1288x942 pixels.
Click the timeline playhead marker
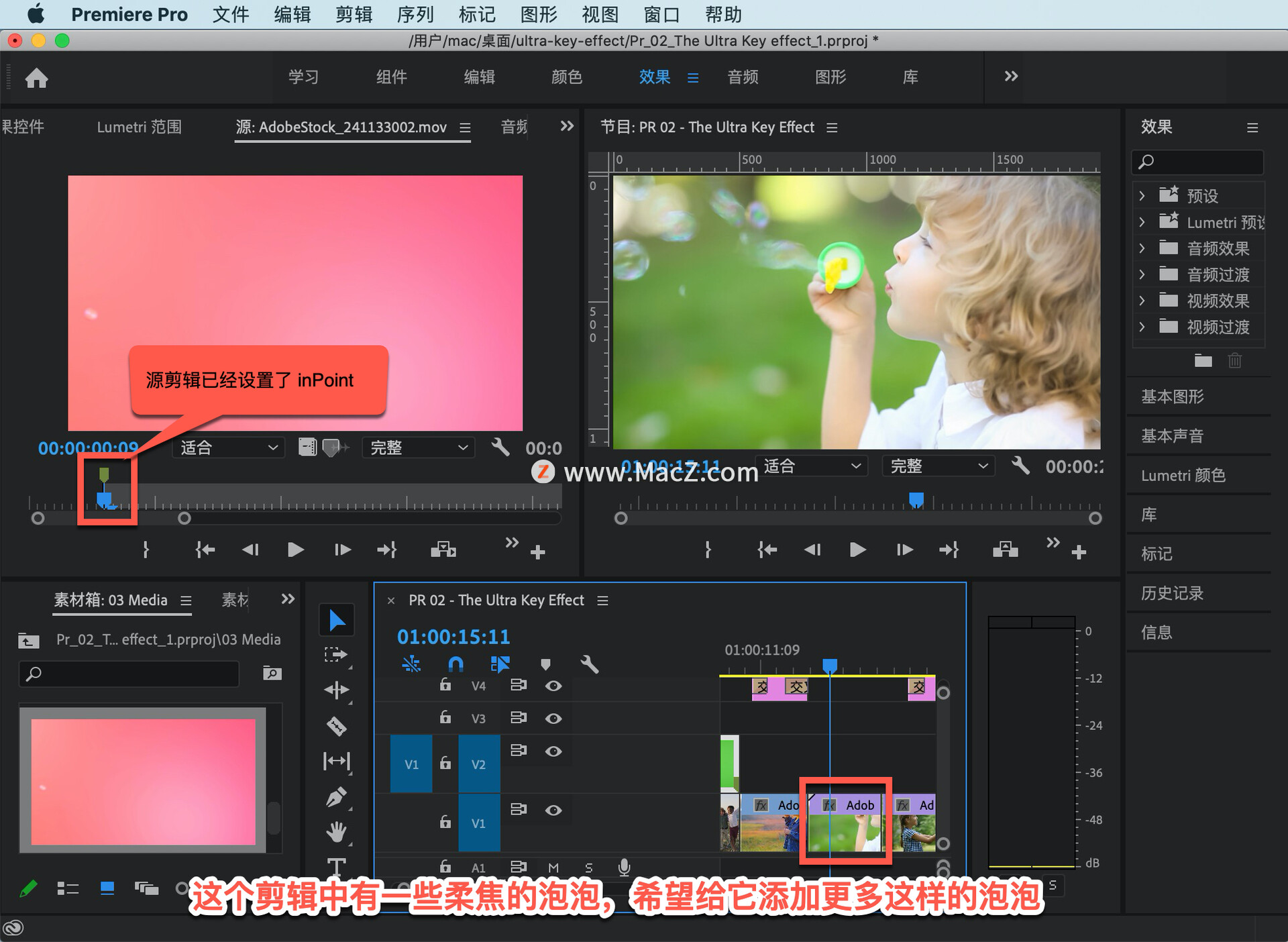(x=830, y=666)
